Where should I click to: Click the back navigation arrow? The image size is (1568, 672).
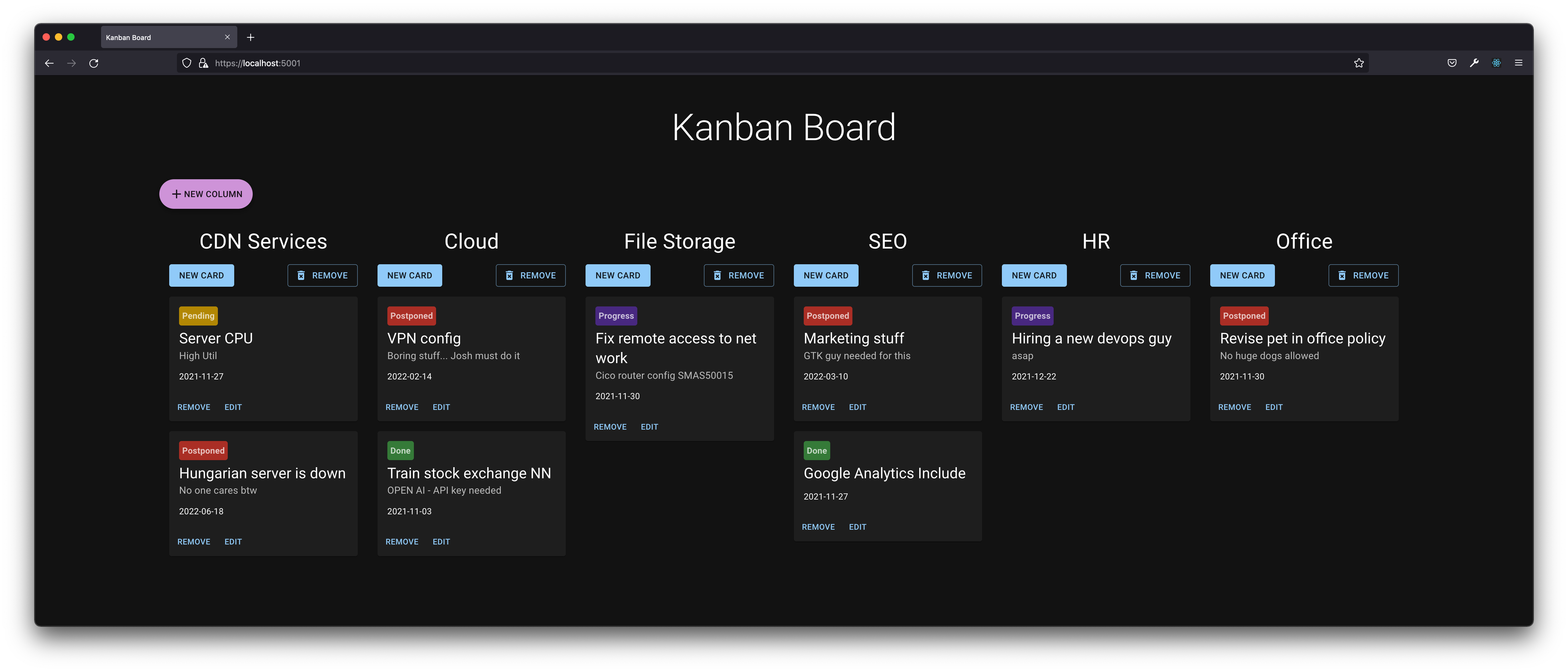click(49, 63)
